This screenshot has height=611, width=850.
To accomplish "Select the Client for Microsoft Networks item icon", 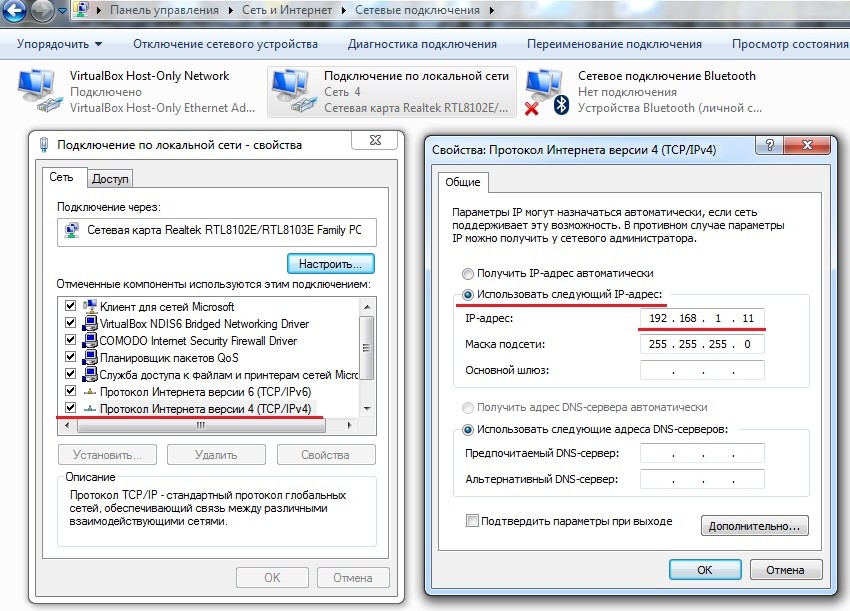I will (x=89, y=307).
